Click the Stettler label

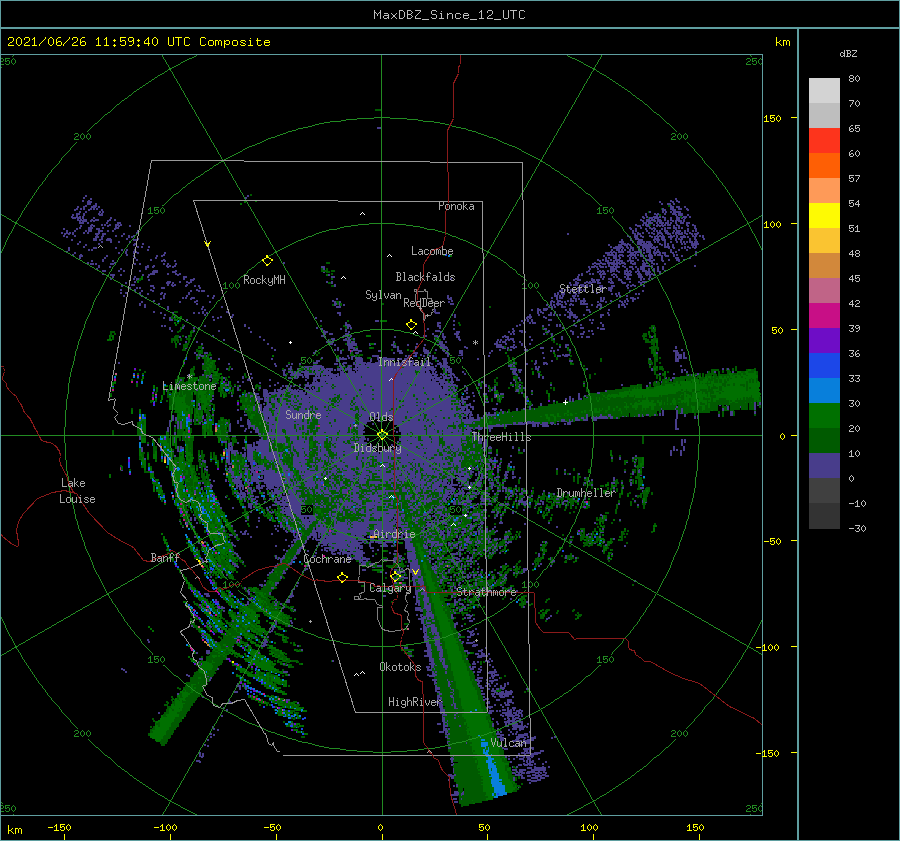(583, 289)
